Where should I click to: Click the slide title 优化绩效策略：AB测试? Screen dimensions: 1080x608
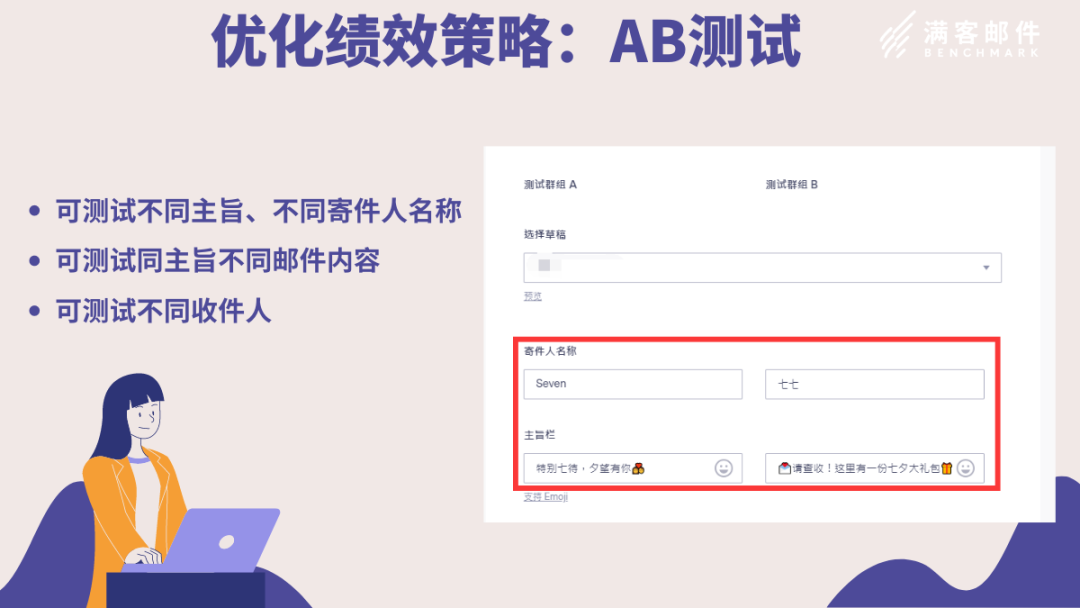click(506, 41)
